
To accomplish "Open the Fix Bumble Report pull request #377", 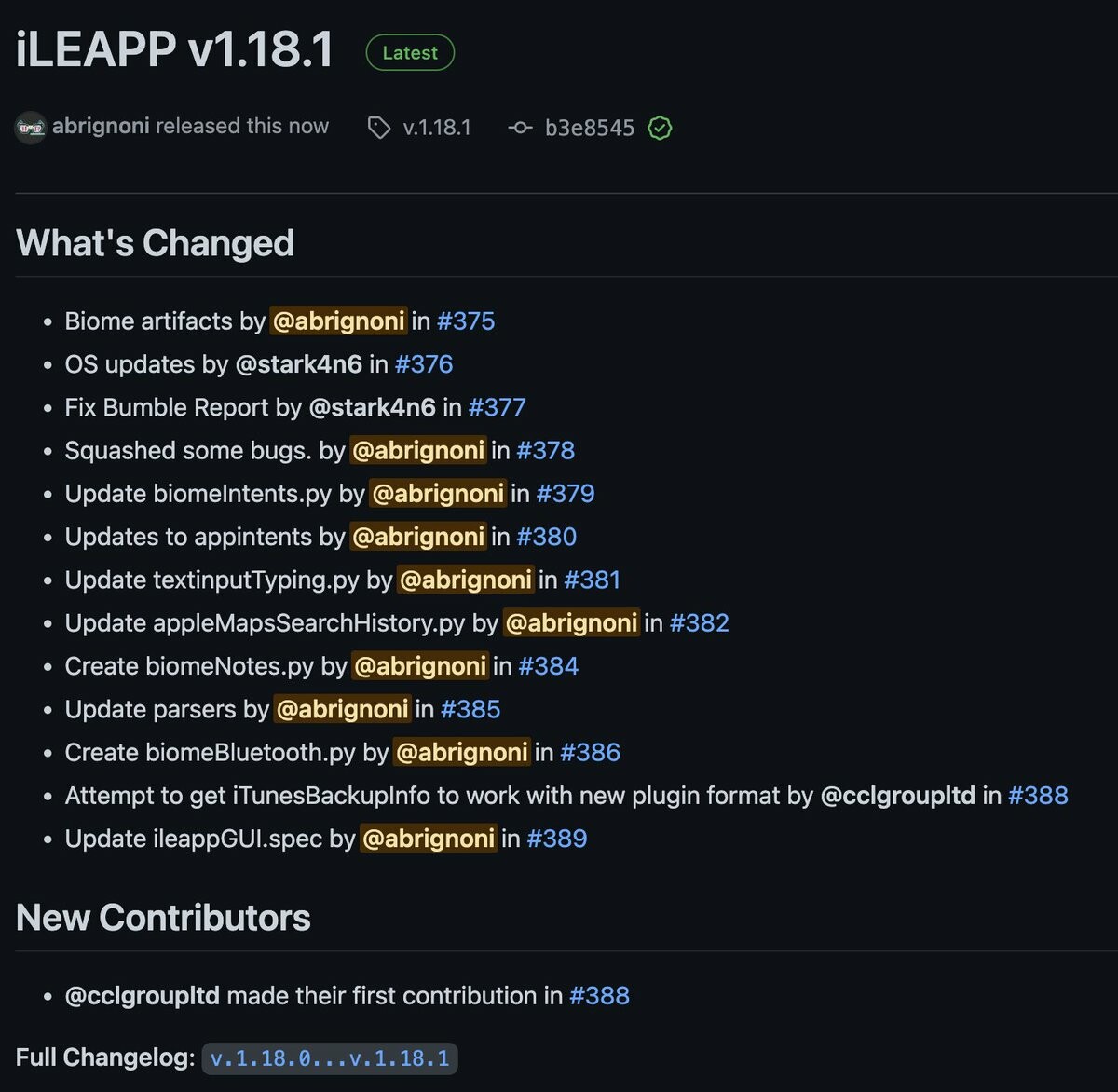I will 497,407.
